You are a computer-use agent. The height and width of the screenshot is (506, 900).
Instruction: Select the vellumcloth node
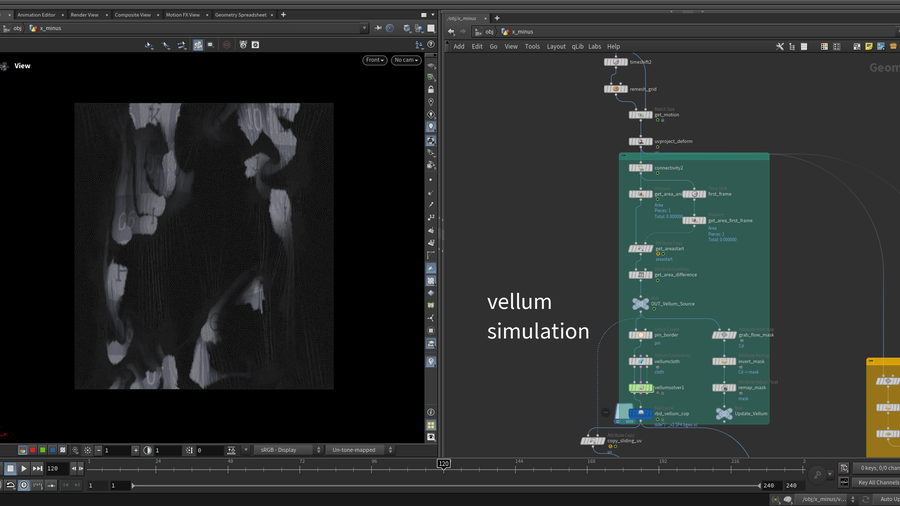[641, 361]
